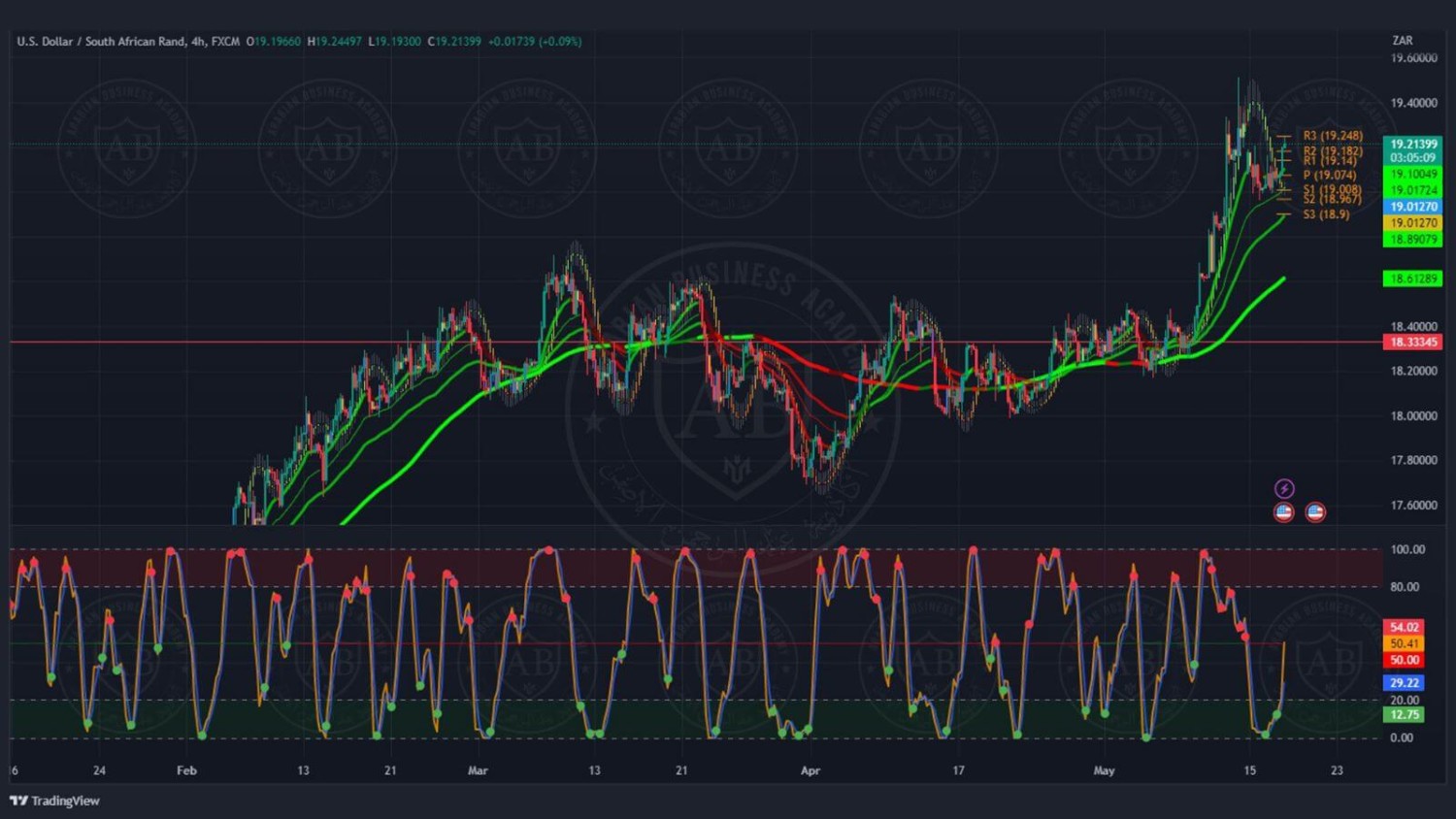1456x819 pixels.
Task: Click the 100.00 oscillator scale label
Action: [1407, 550]
